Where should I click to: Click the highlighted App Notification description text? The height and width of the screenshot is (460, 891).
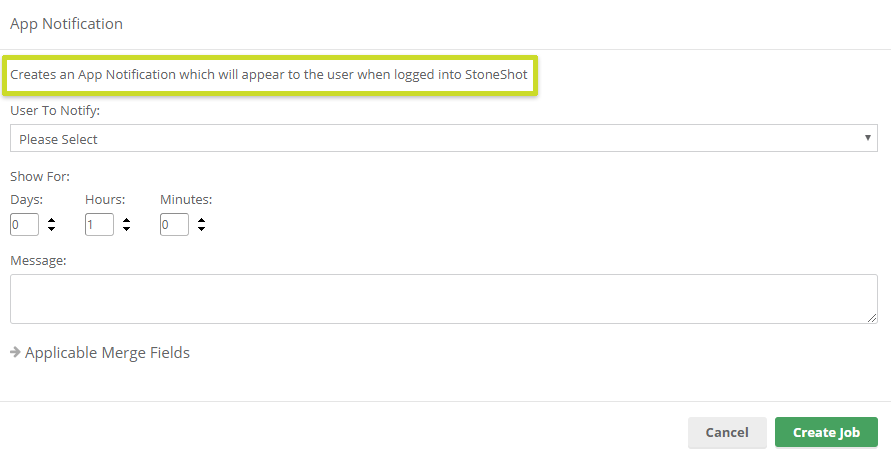269,74
